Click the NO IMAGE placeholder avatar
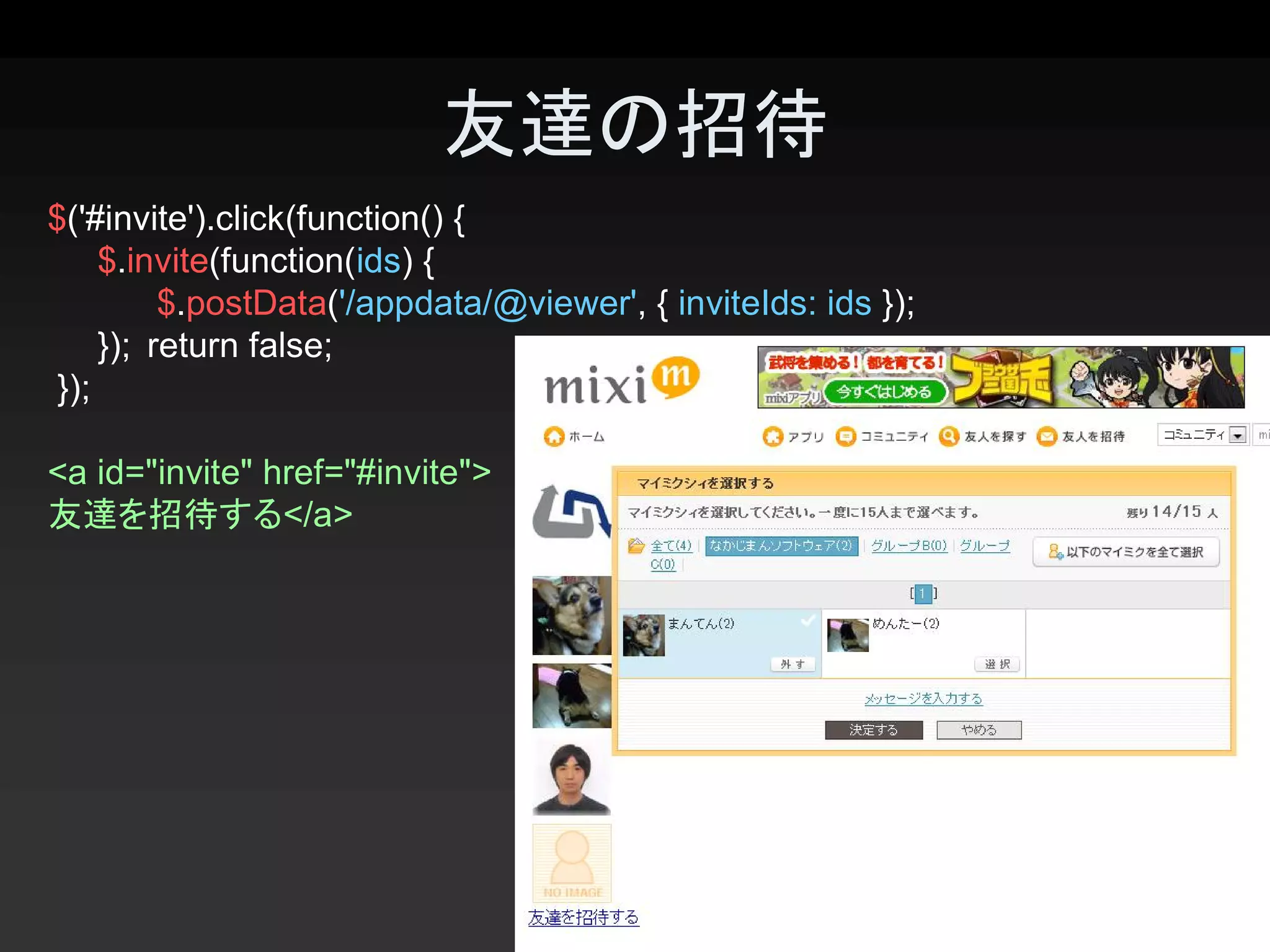The height and width of the screenshot is (952, 1270). [x=572, y=863]
